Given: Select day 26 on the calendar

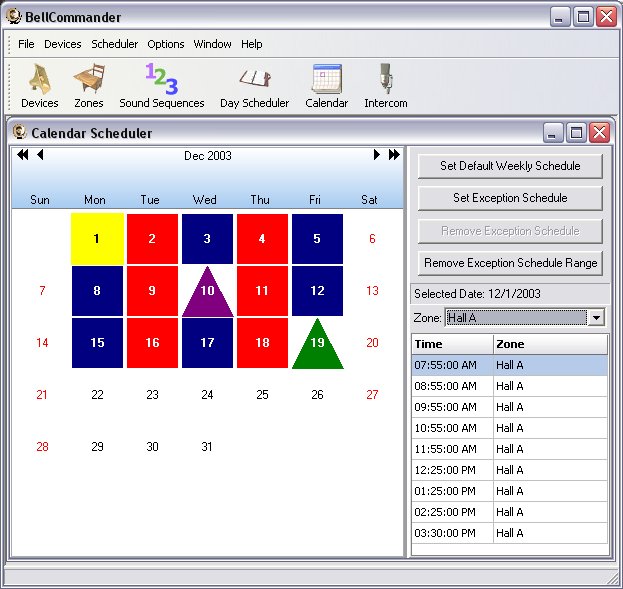Looking at the screenshot, I should tap(317, 395).
